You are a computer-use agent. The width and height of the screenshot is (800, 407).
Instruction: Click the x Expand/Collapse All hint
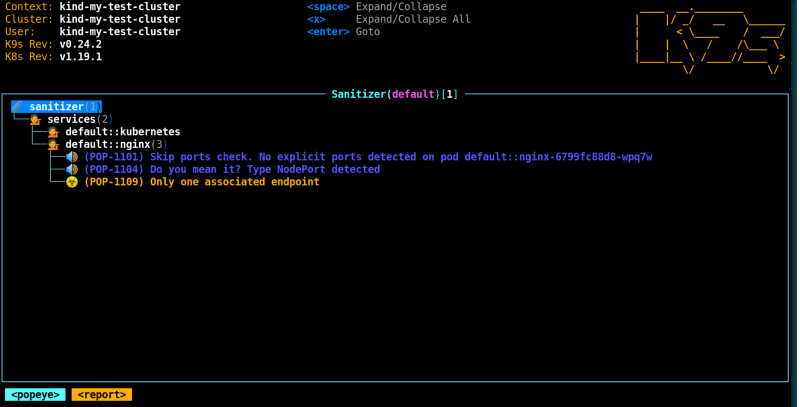pyautogui.click(x=389, y=19)
